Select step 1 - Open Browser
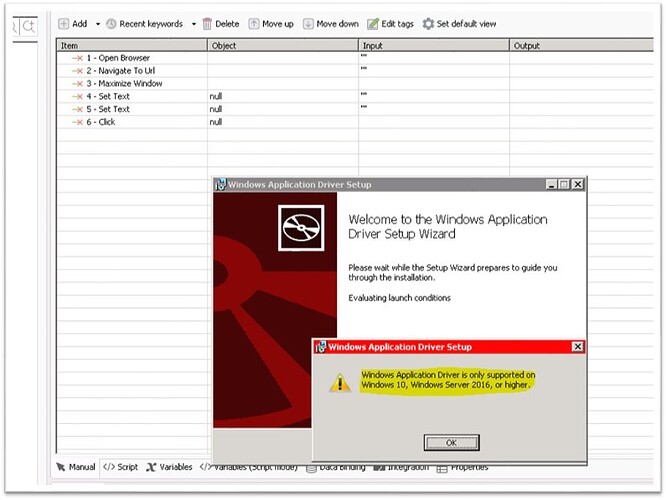Screen dimensions: 666x500 118,58
